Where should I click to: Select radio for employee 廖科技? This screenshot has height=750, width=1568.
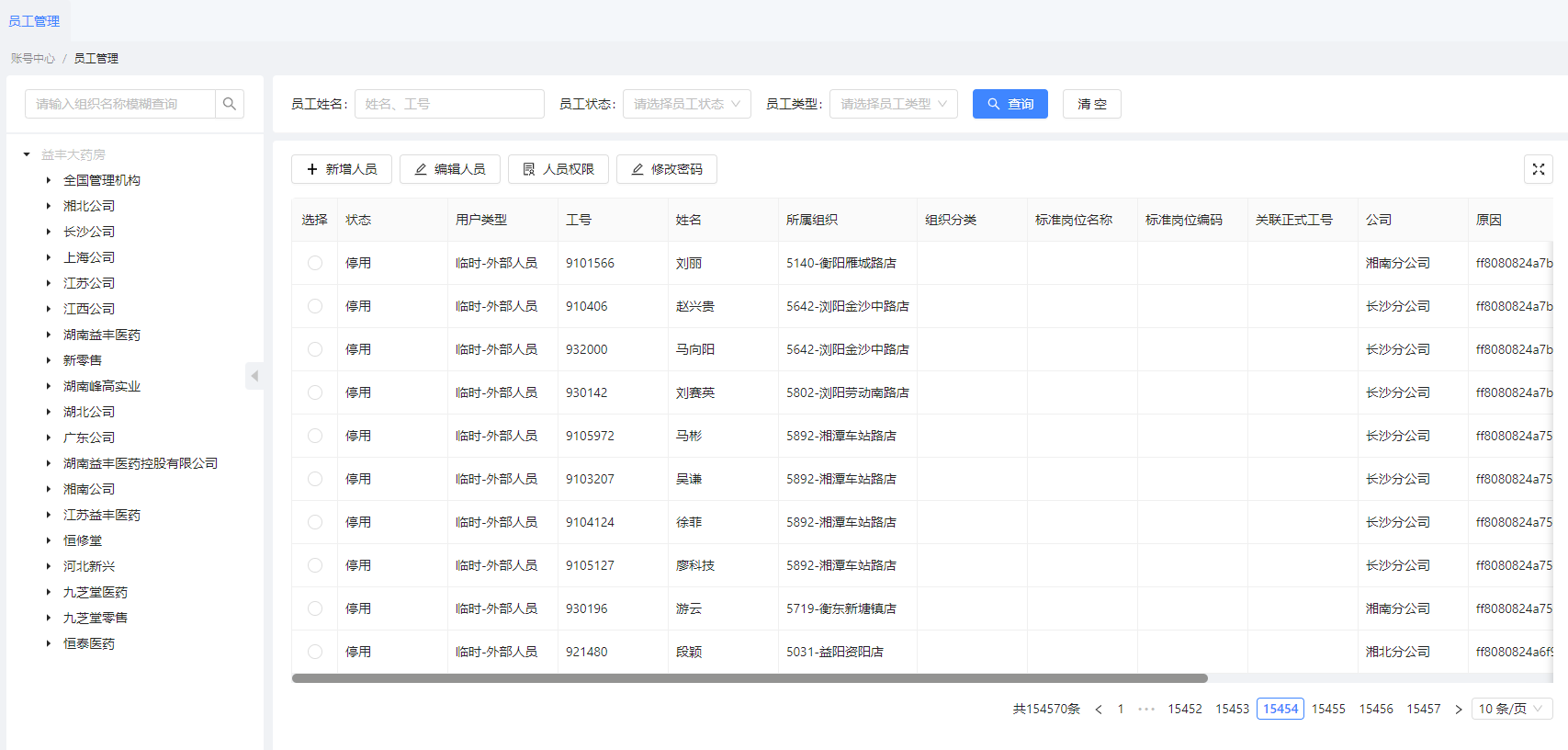click(x=315, y=565)
